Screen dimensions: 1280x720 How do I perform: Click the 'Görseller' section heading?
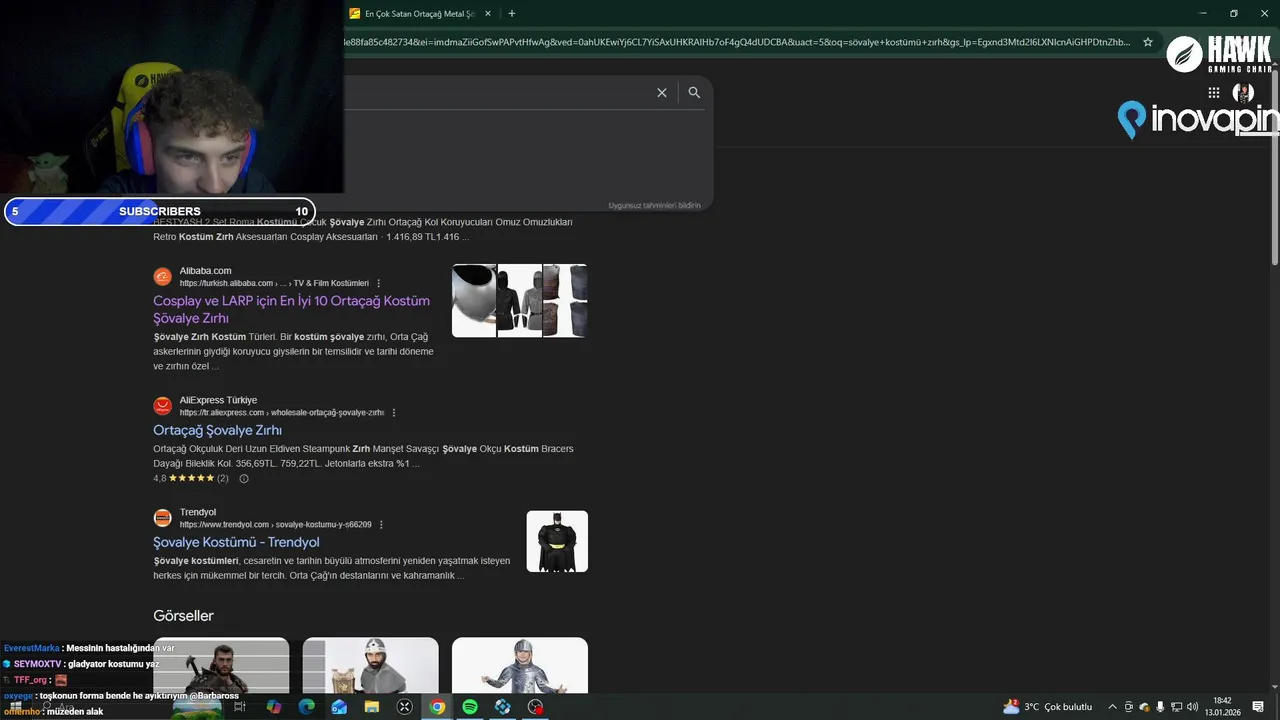tap(183, 616)
